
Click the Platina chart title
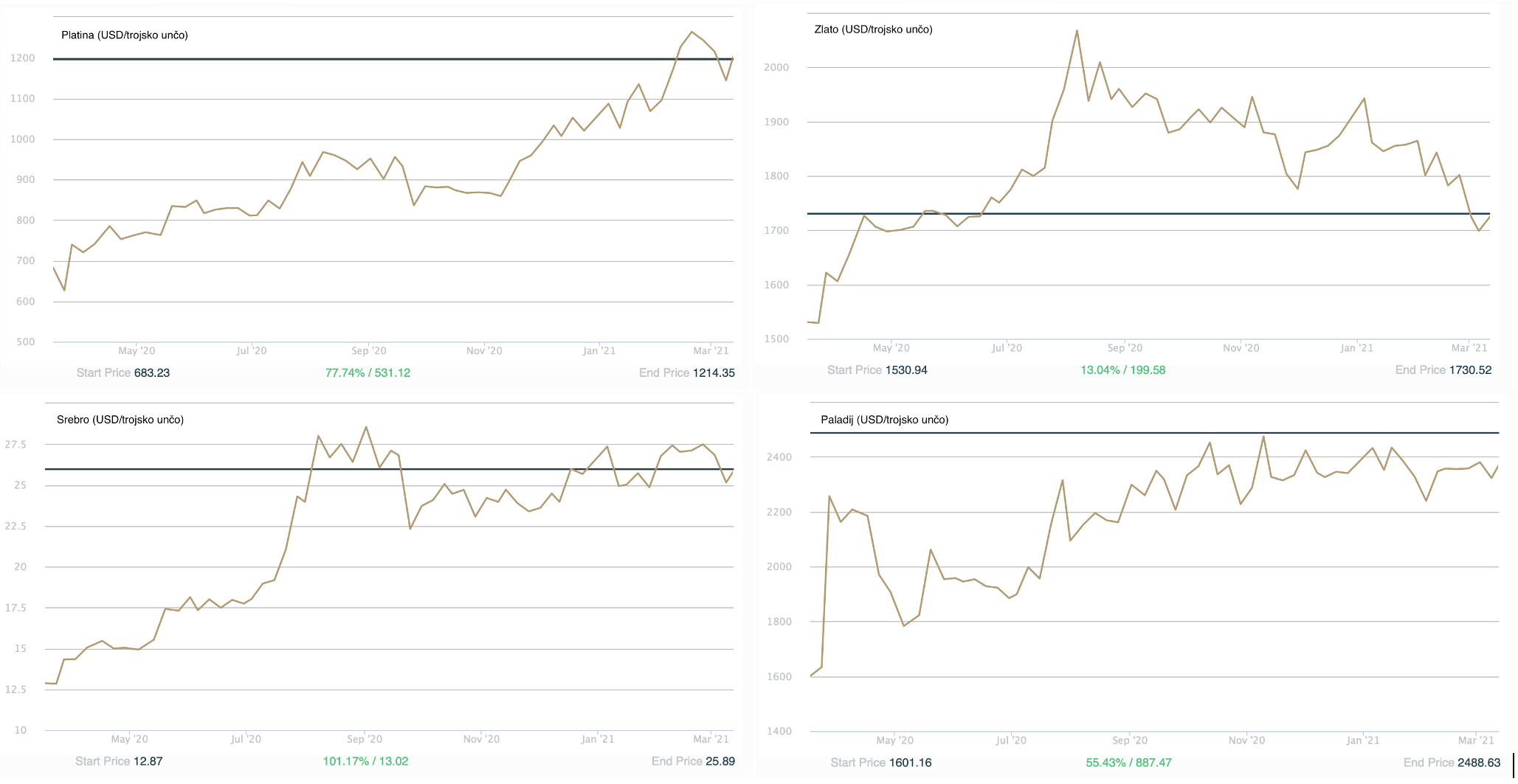(124, 35)
